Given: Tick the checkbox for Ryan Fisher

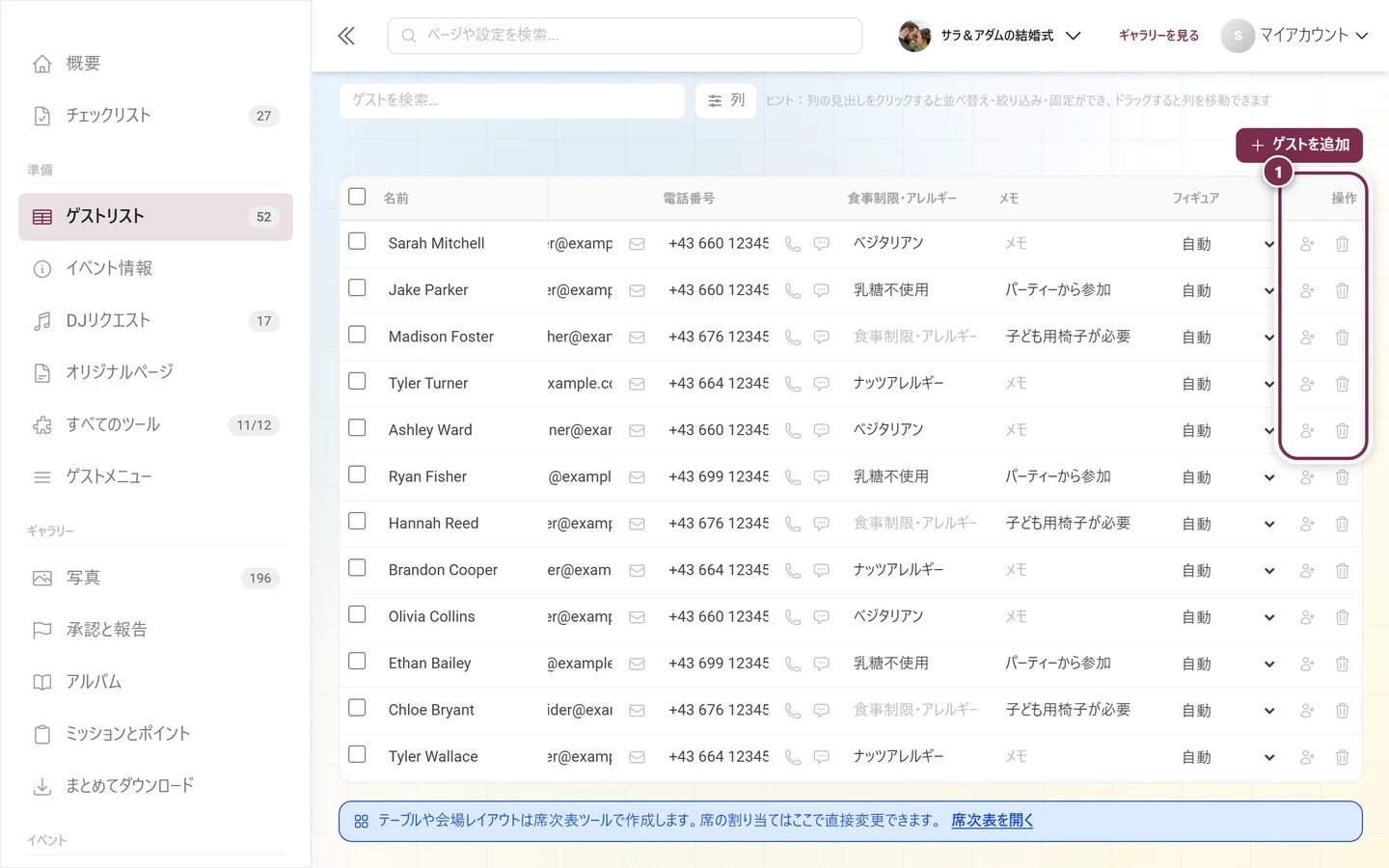Looking at the screenshot, I should (x=357, y=475).
